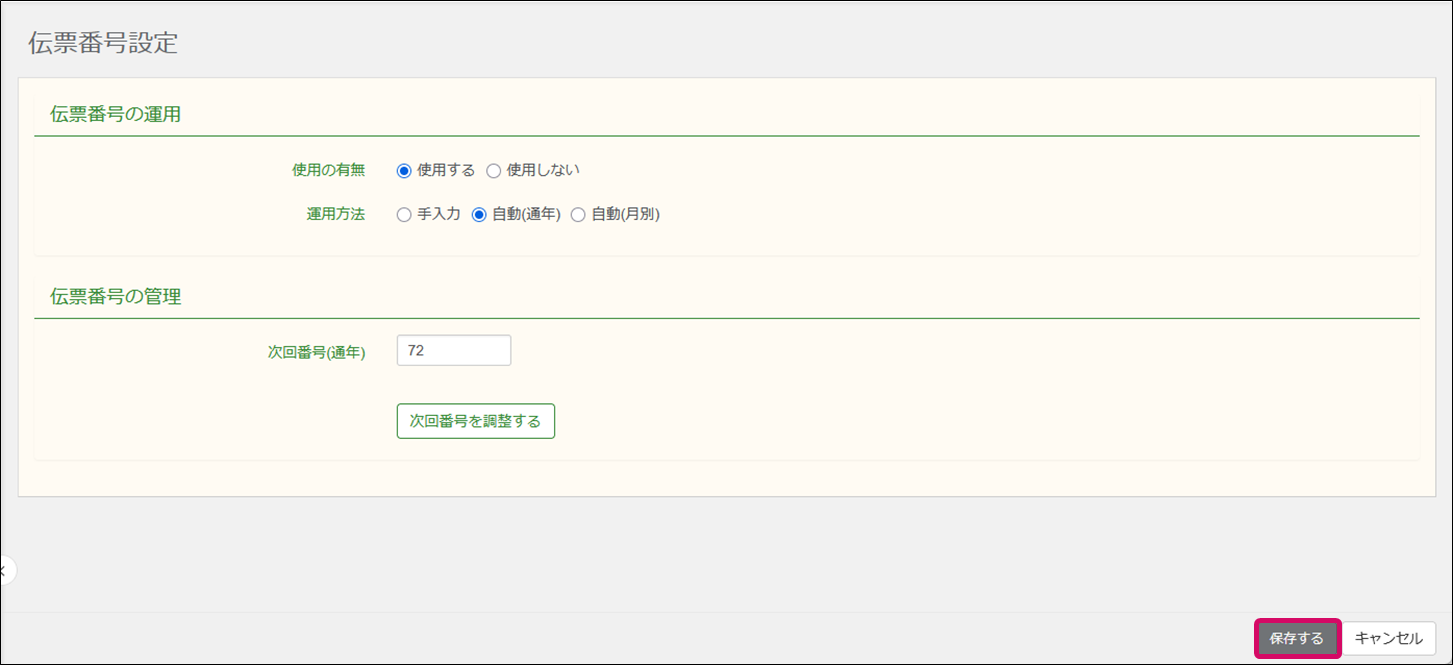Expand the sidebar with the left-edge chevron

[5, 571]
